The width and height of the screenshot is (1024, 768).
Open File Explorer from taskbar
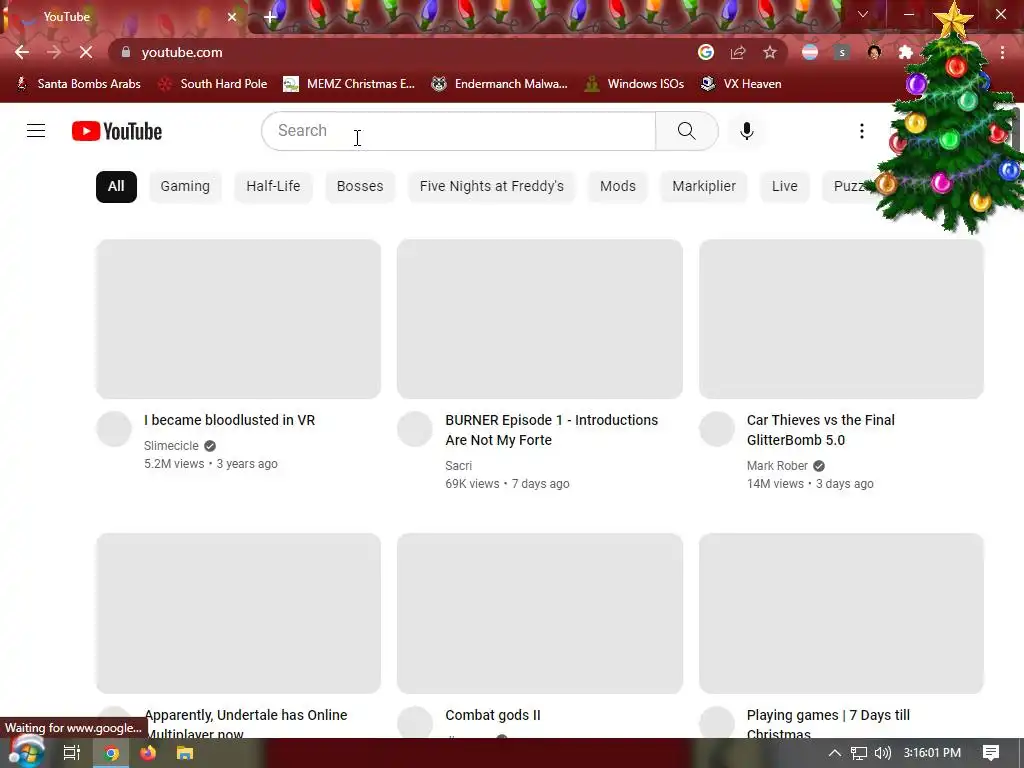tap(185, 753)
